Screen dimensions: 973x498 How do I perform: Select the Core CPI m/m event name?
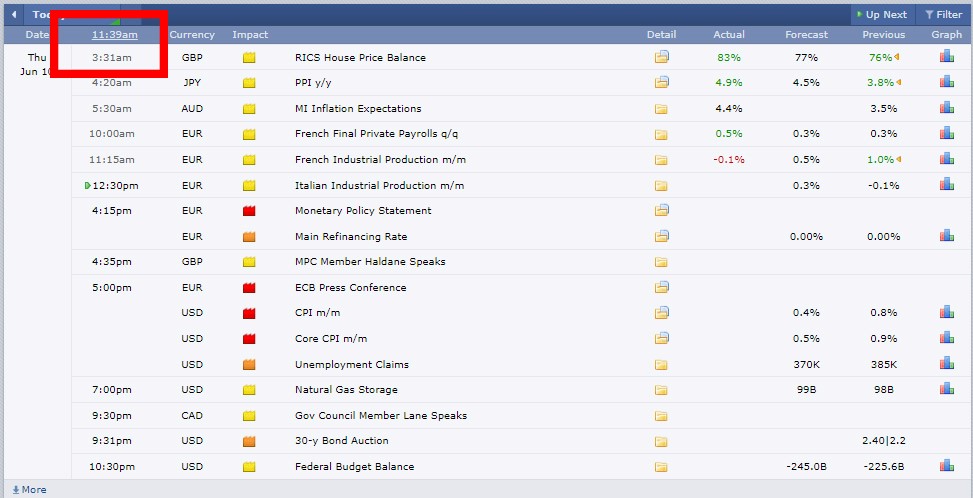coord(331,338)
